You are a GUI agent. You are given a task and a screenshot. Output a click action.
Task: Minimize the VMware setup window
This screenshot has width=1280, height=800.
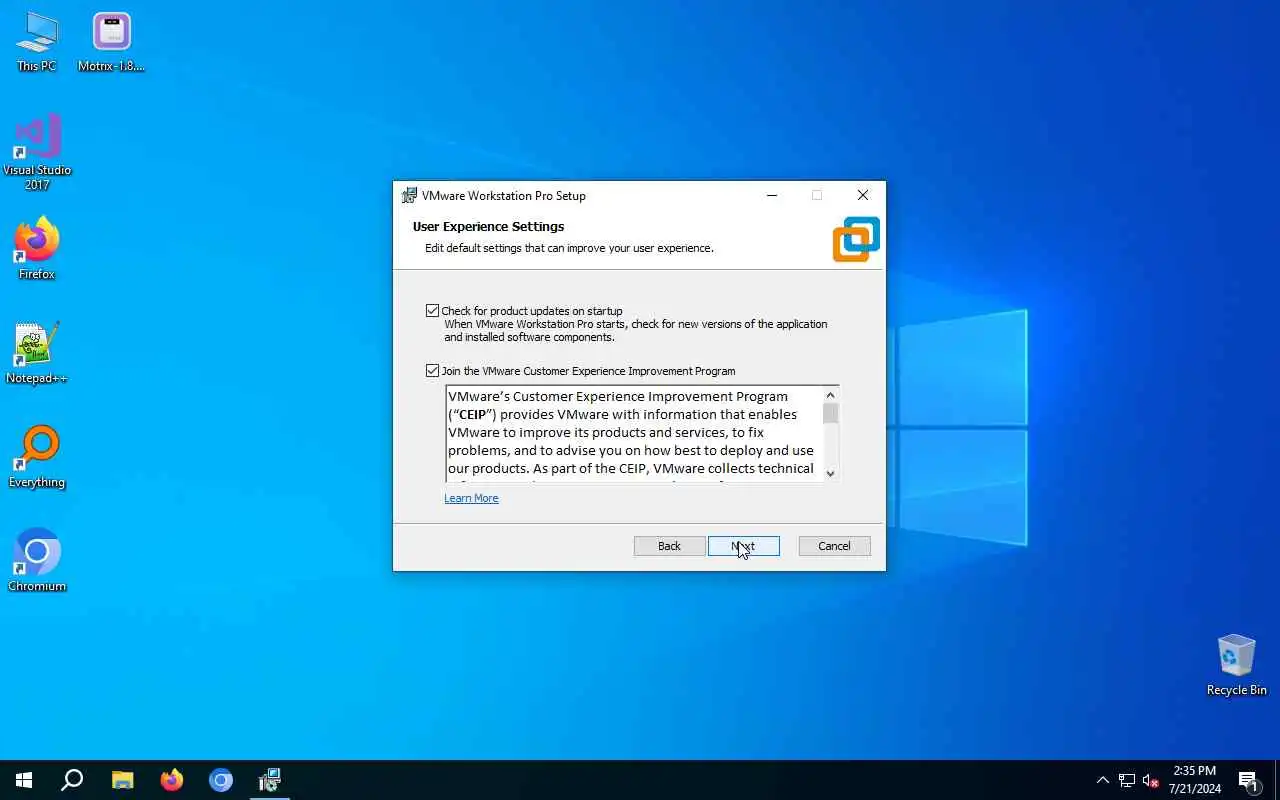click(x=772, y=195)
